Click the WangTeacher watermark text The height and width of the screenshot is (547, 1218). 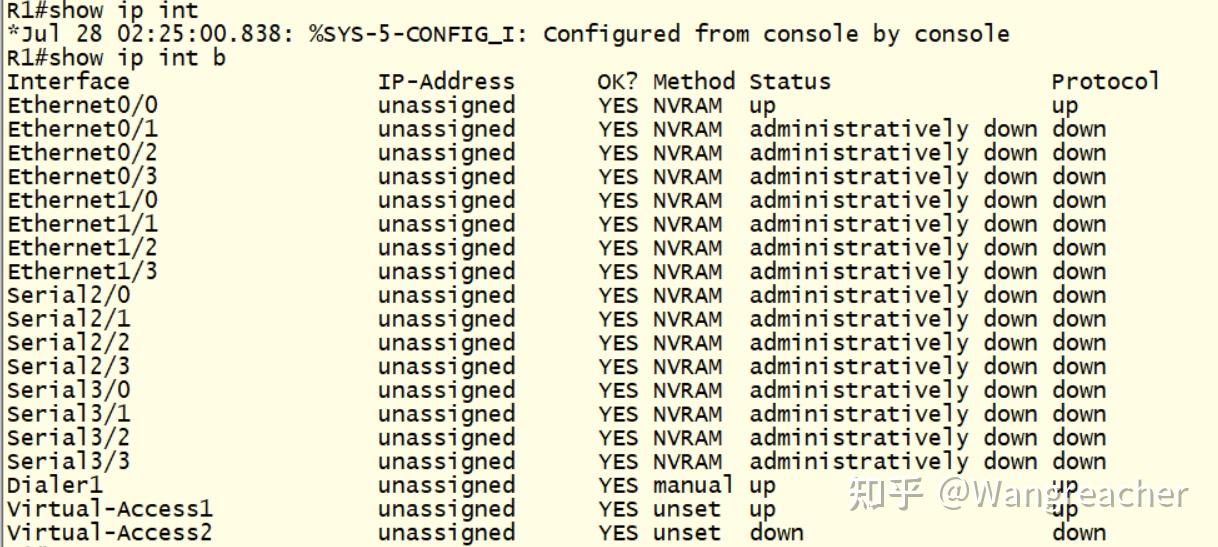1018,494
